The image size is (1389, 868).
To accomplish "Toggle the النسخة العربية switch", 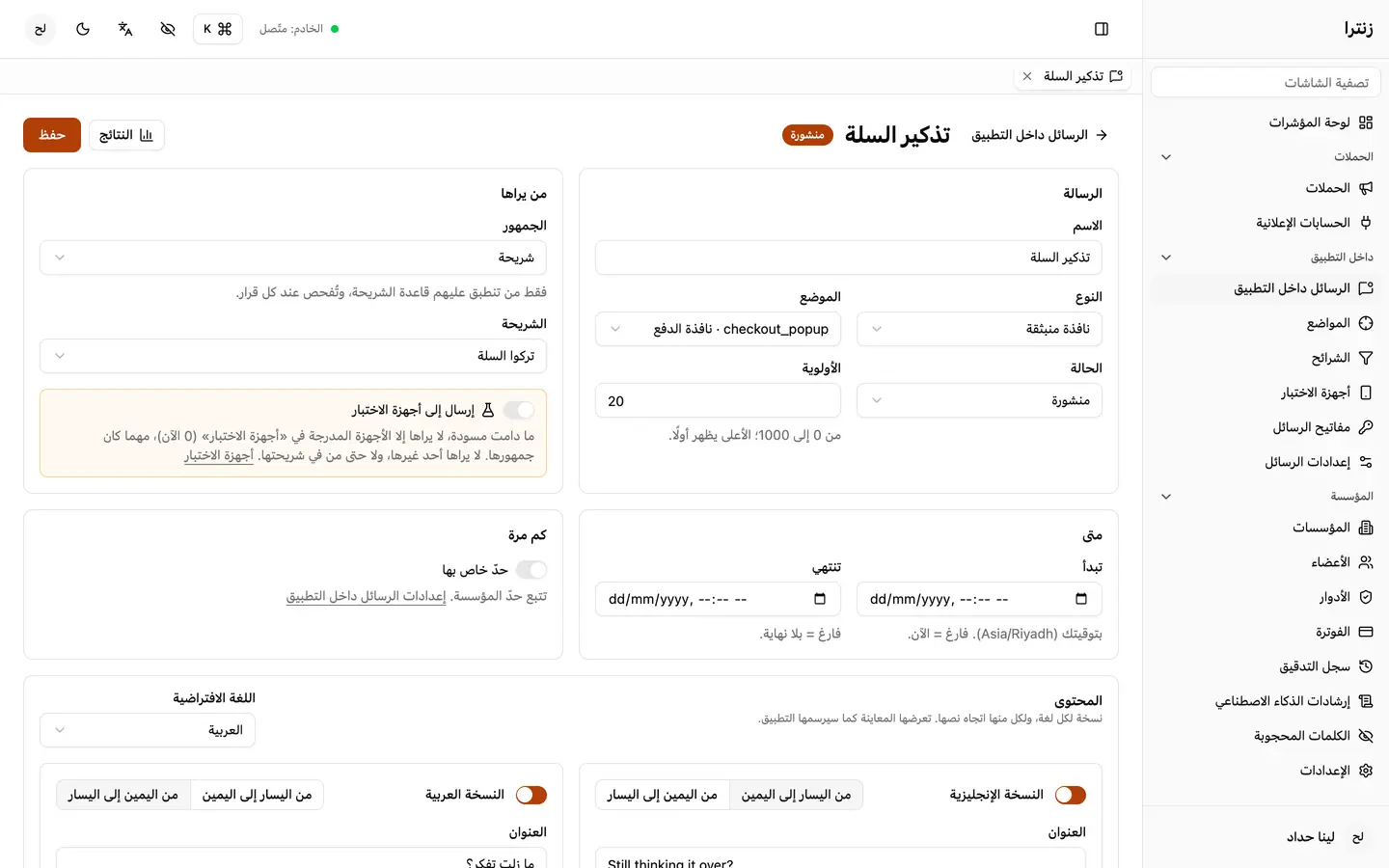I will click(x=531, y=795).
